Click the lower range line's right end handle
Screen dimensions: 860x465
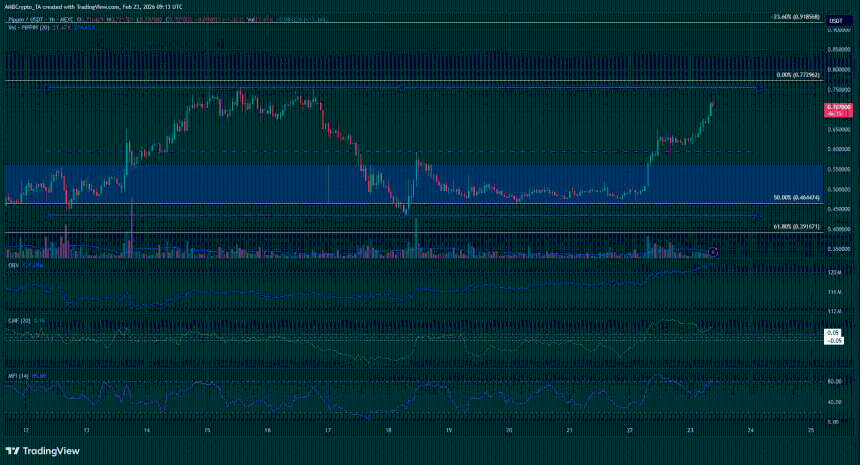pyautogui.click(x=759, y=216)
